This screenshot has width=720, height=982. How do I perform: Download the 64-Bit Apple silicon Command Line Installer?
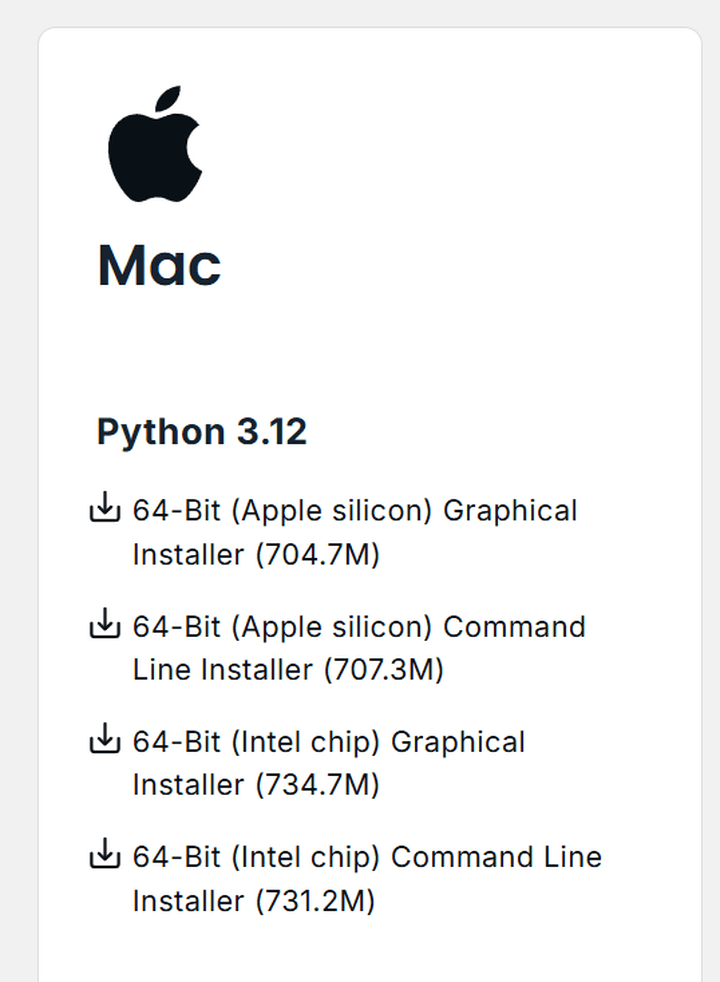(359, 627)
